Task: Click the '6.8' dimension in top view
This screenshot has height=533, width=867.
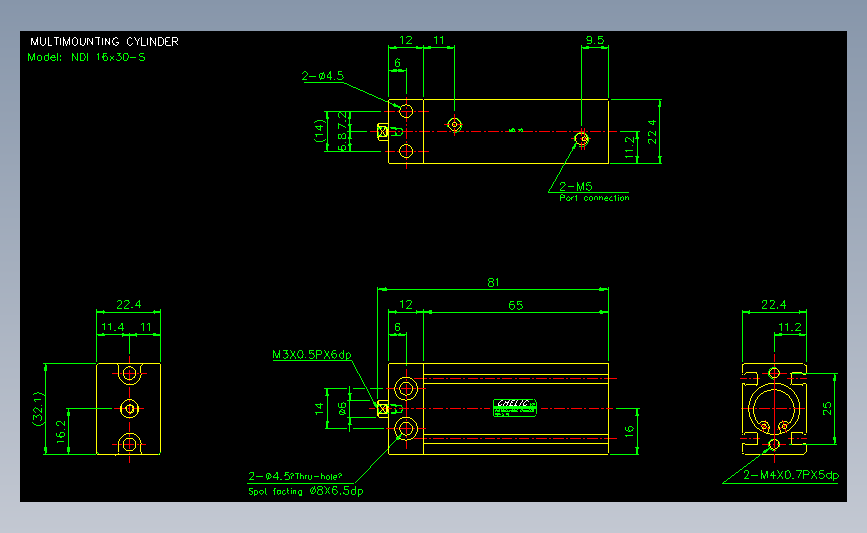Action: (343, 142)
